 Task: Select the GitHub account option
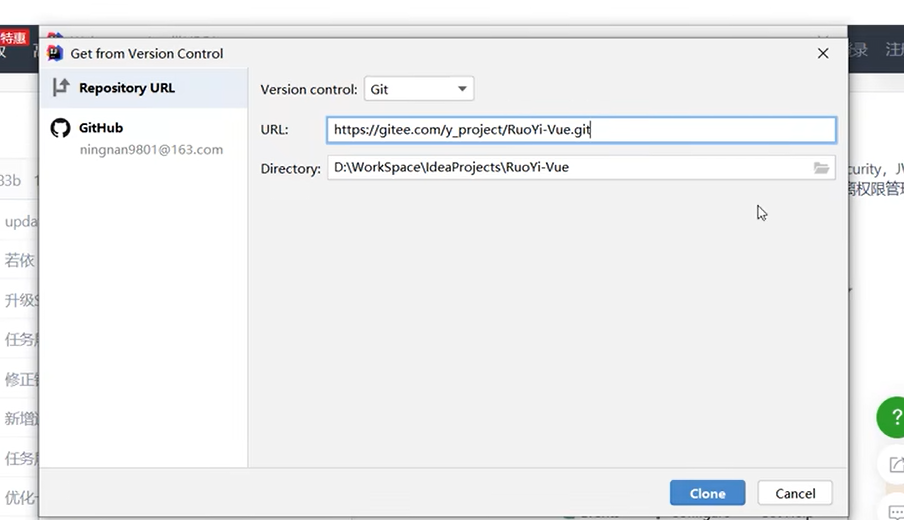point(144,137)
